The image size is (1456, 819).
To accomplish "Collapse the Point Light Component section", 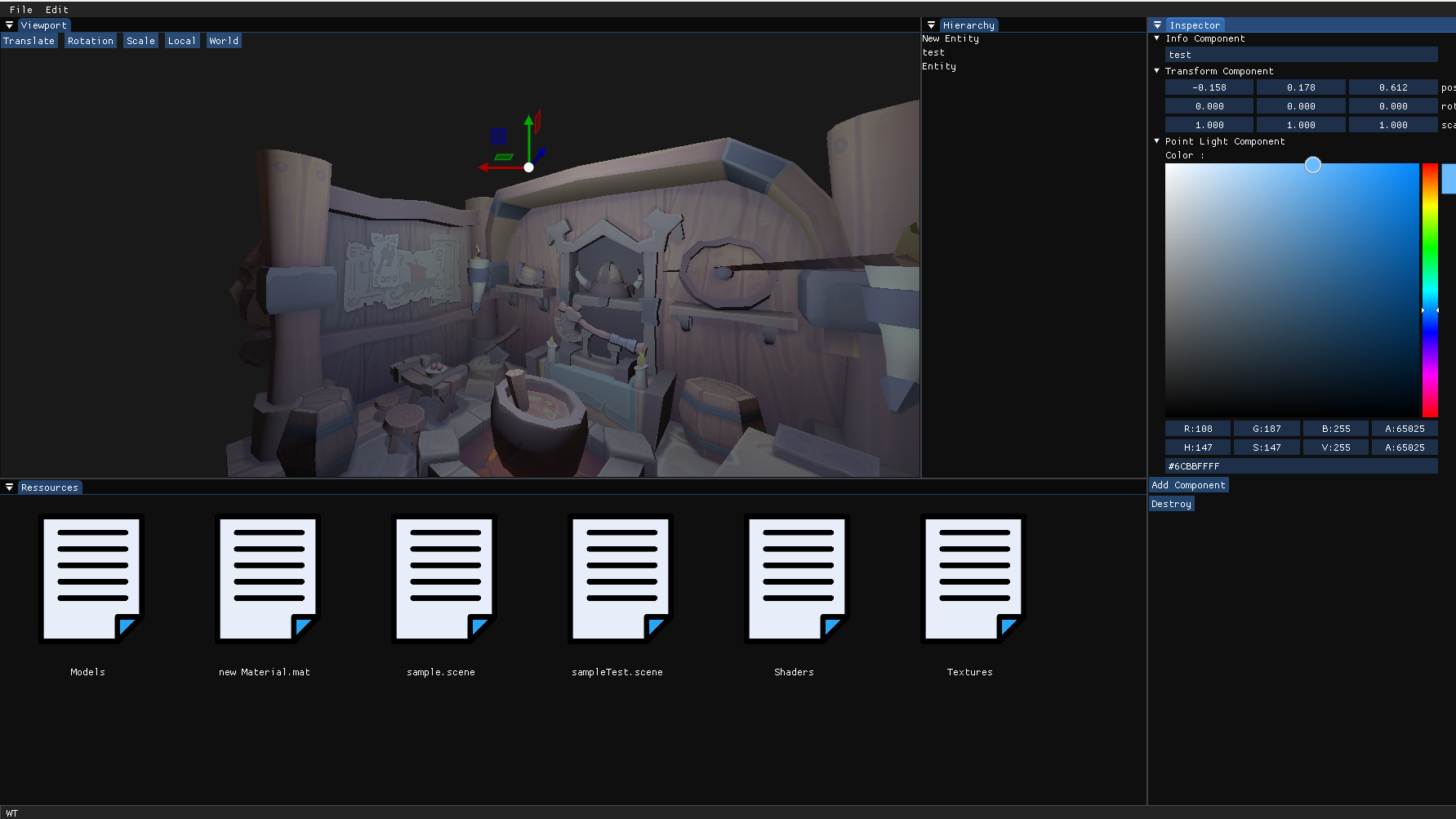I will click(x=1156, y=141).
